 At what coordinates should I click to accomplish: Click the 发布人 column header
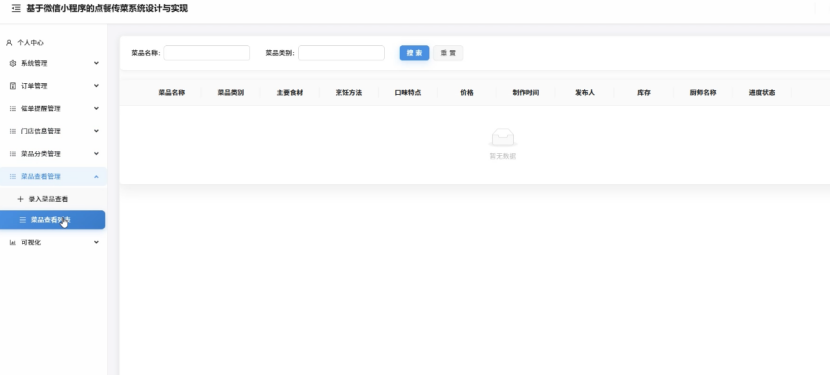pyautogui.click(x=585, y=93)
